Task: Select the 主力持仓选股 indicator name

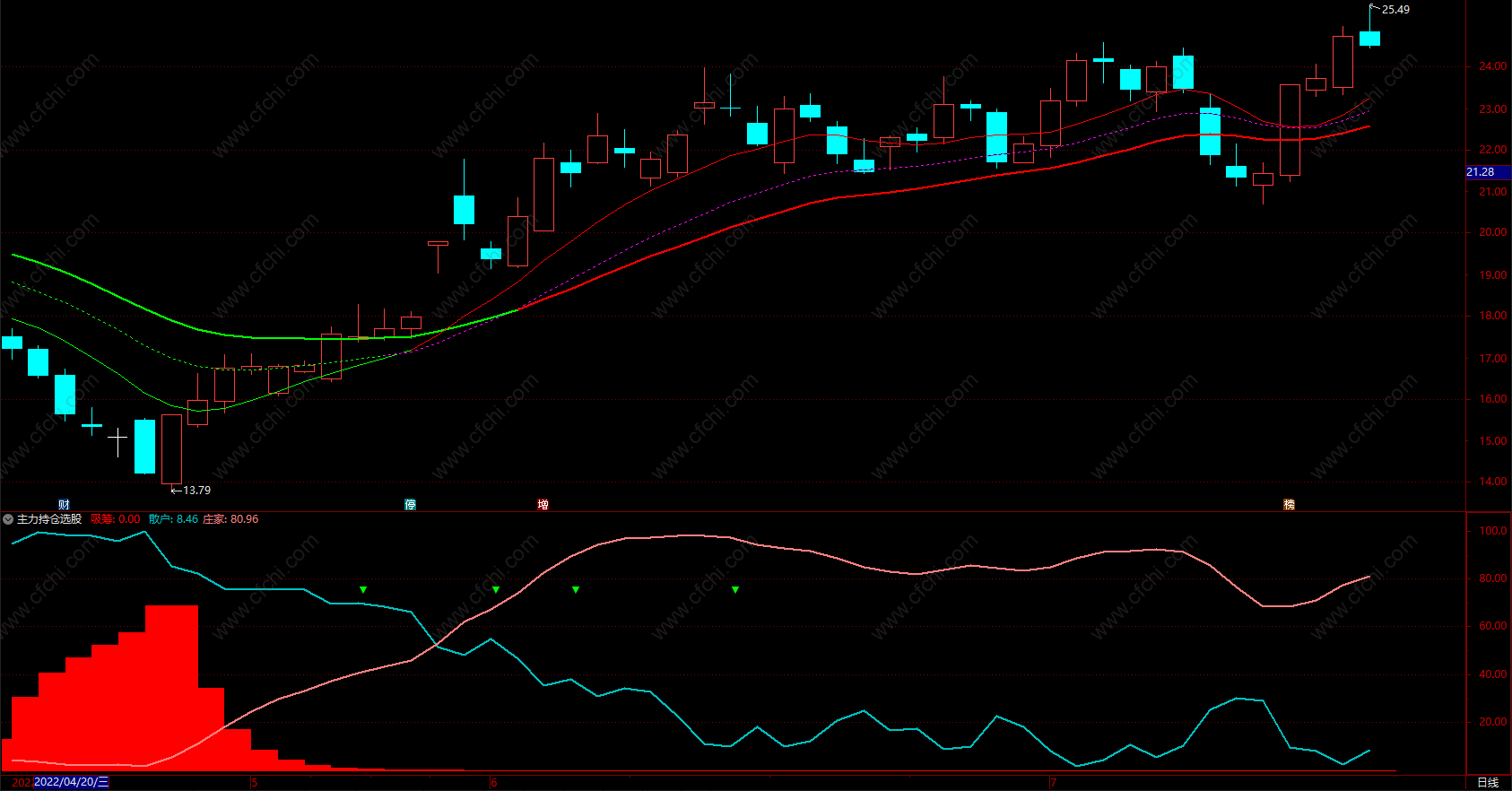Action: click(x=49, y=519)
